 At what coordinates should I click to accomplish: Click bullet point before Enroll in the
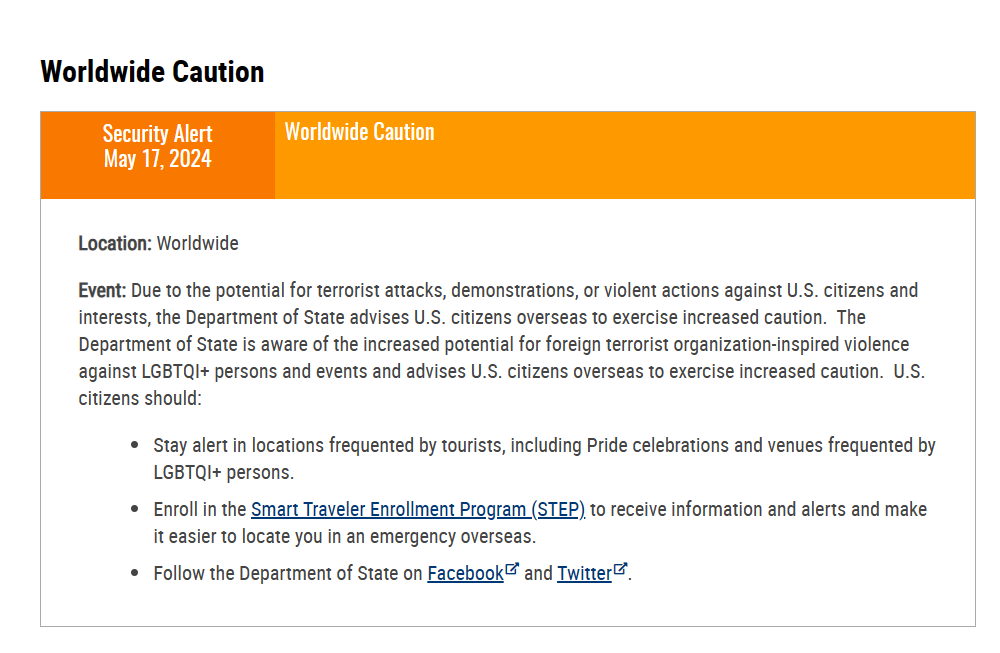point(134,509)
